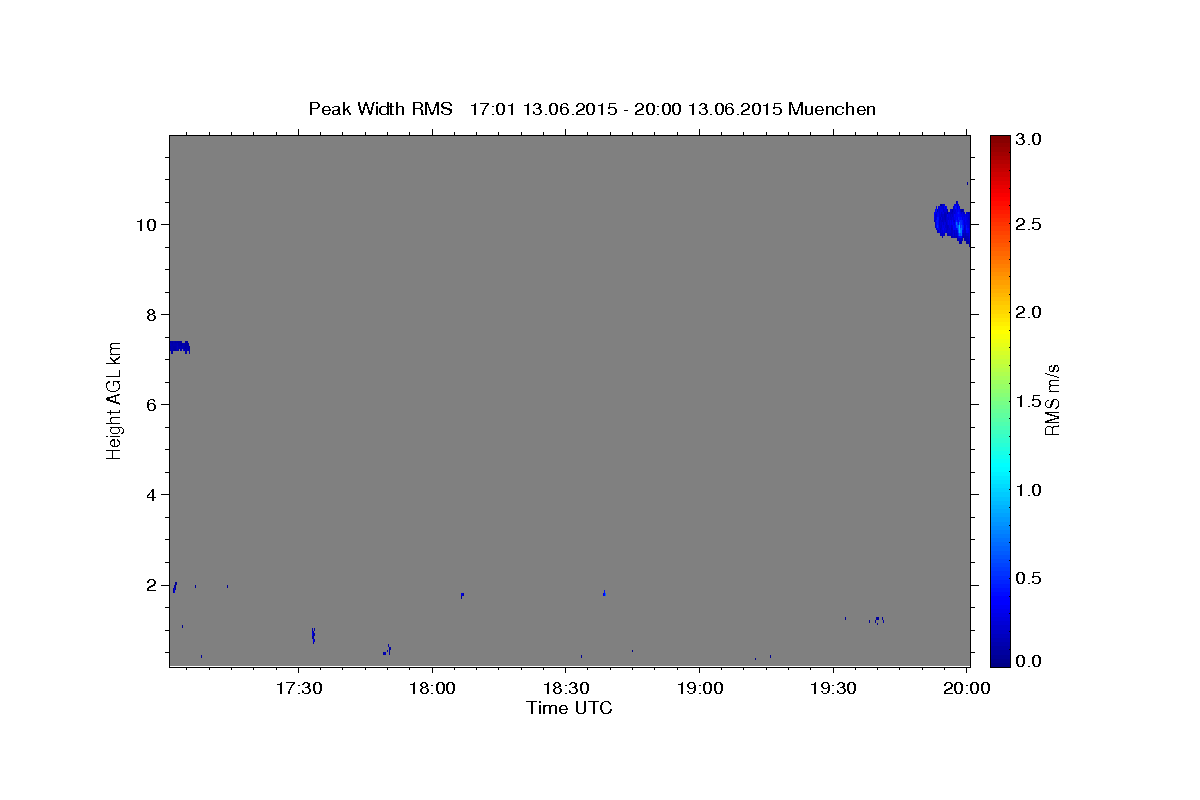Viewport: 1200px width, 800px height.
Task: Click the blue signal band near 7 km
Action: tap(179, 347)
